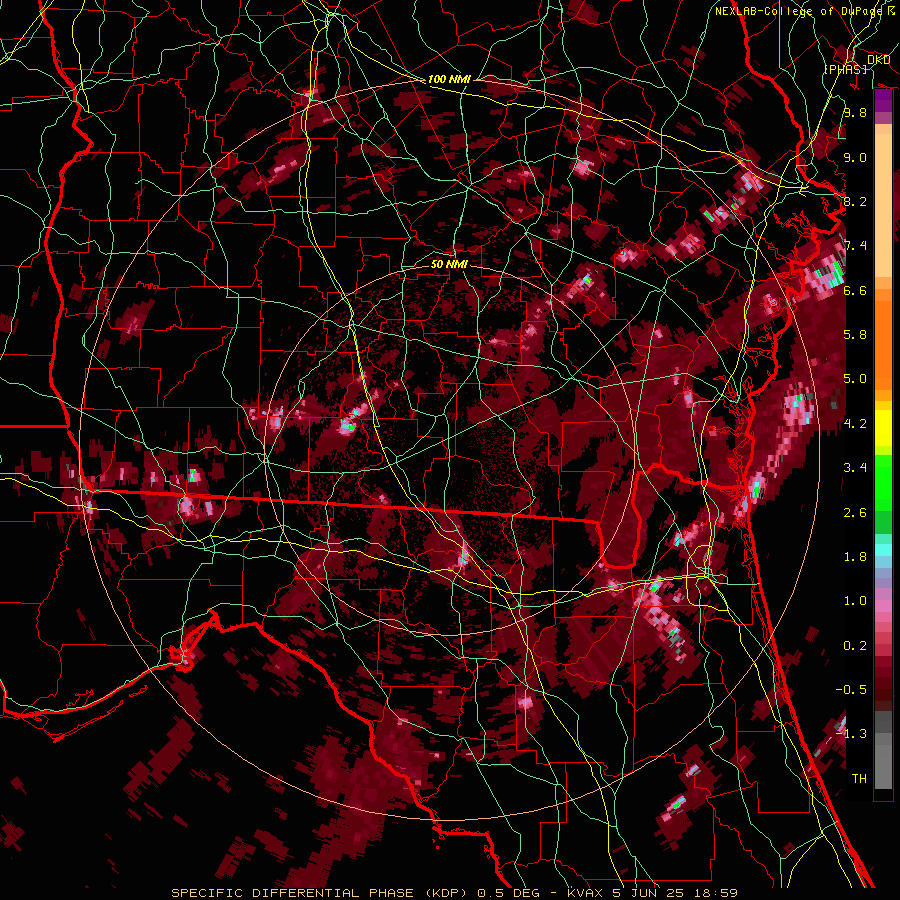
Task: Pick the cyan segment of color scale
Action: 883,550
